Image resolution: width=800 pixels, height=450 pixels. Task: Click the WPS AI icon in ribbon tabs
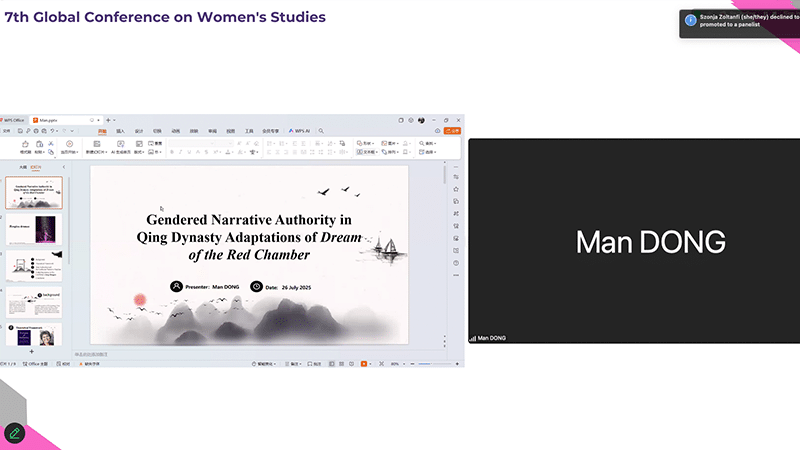[x=301, y=131]
